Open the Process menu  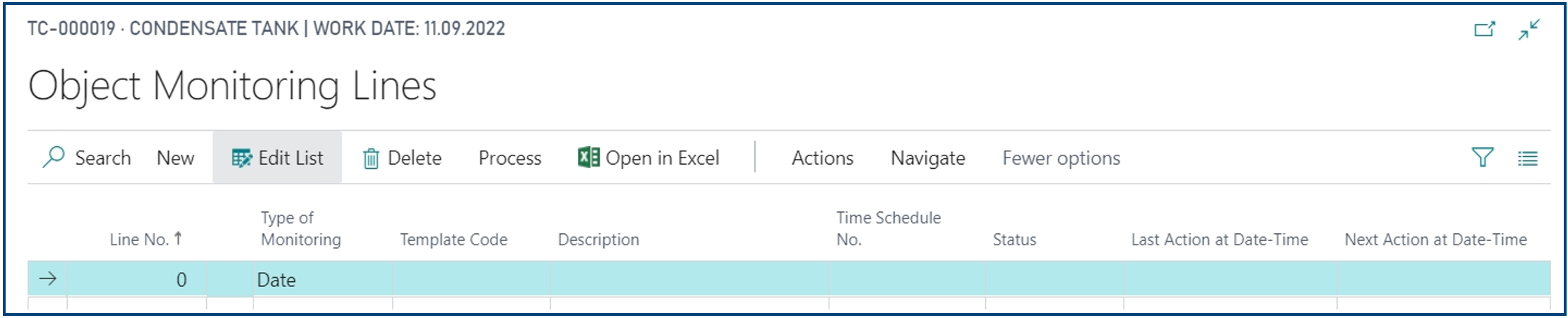tap(510, 158)
